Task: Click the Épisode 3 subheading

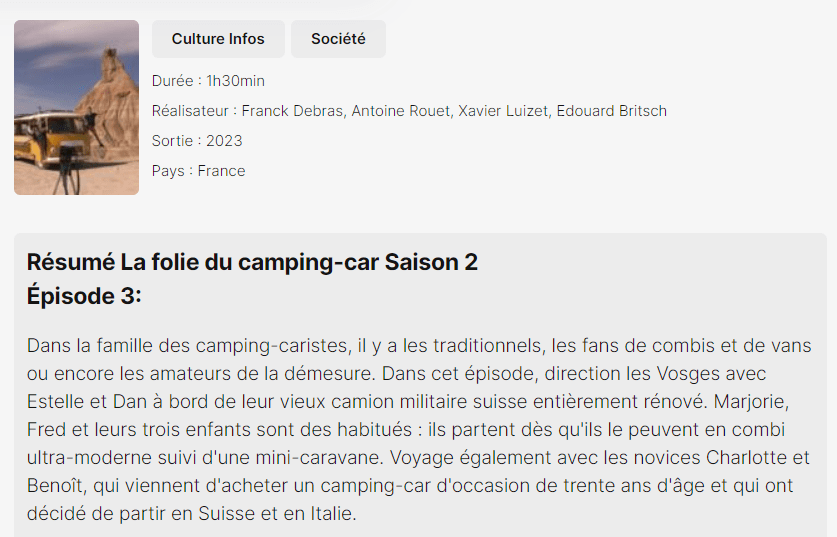Action: [84, 296]
